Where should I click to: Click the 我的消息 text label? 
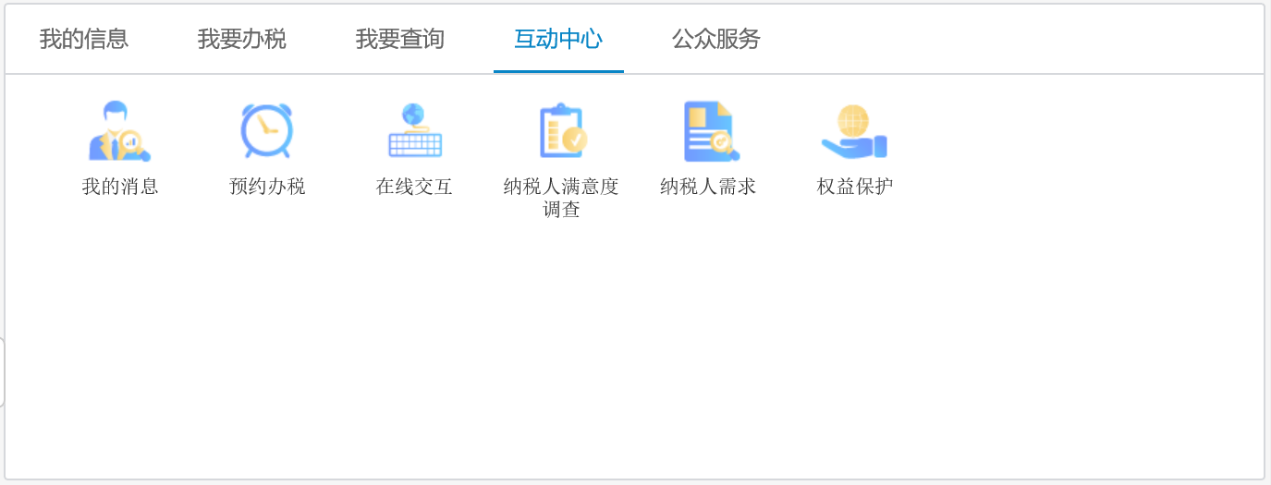pyautogui.click(x=120, y=187)
